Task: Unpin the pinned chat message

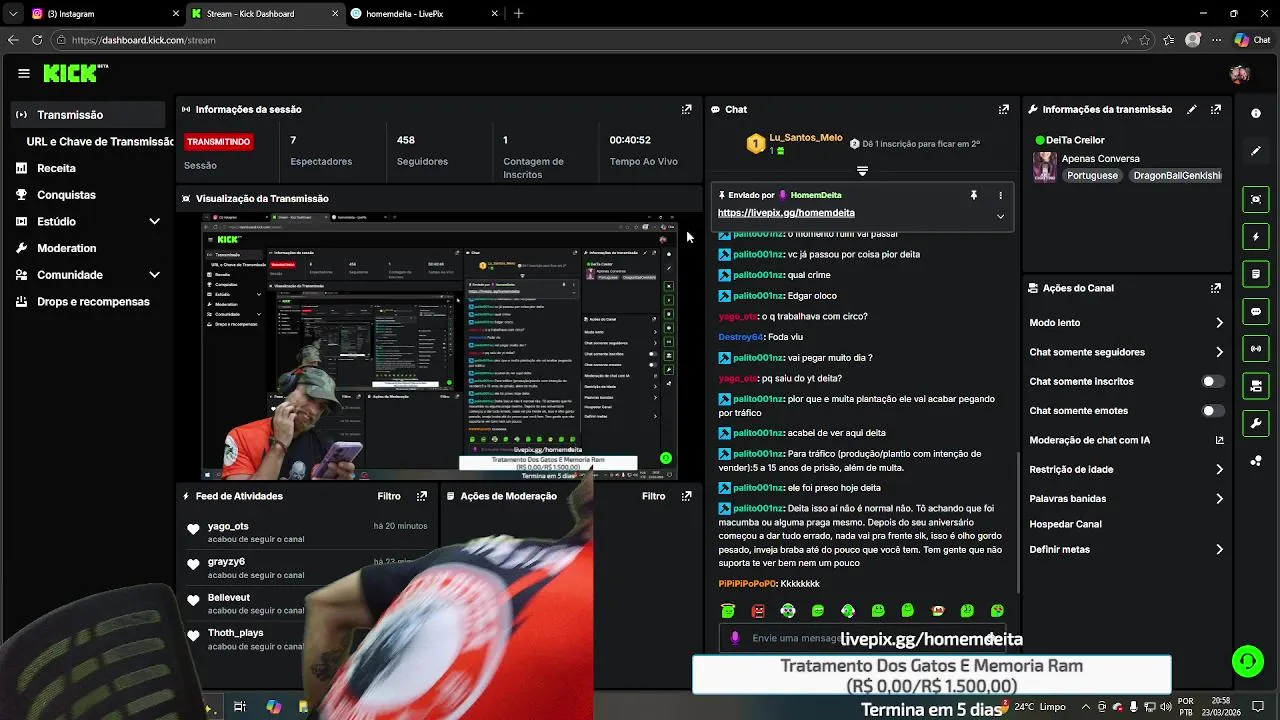Action: point(973,195)
